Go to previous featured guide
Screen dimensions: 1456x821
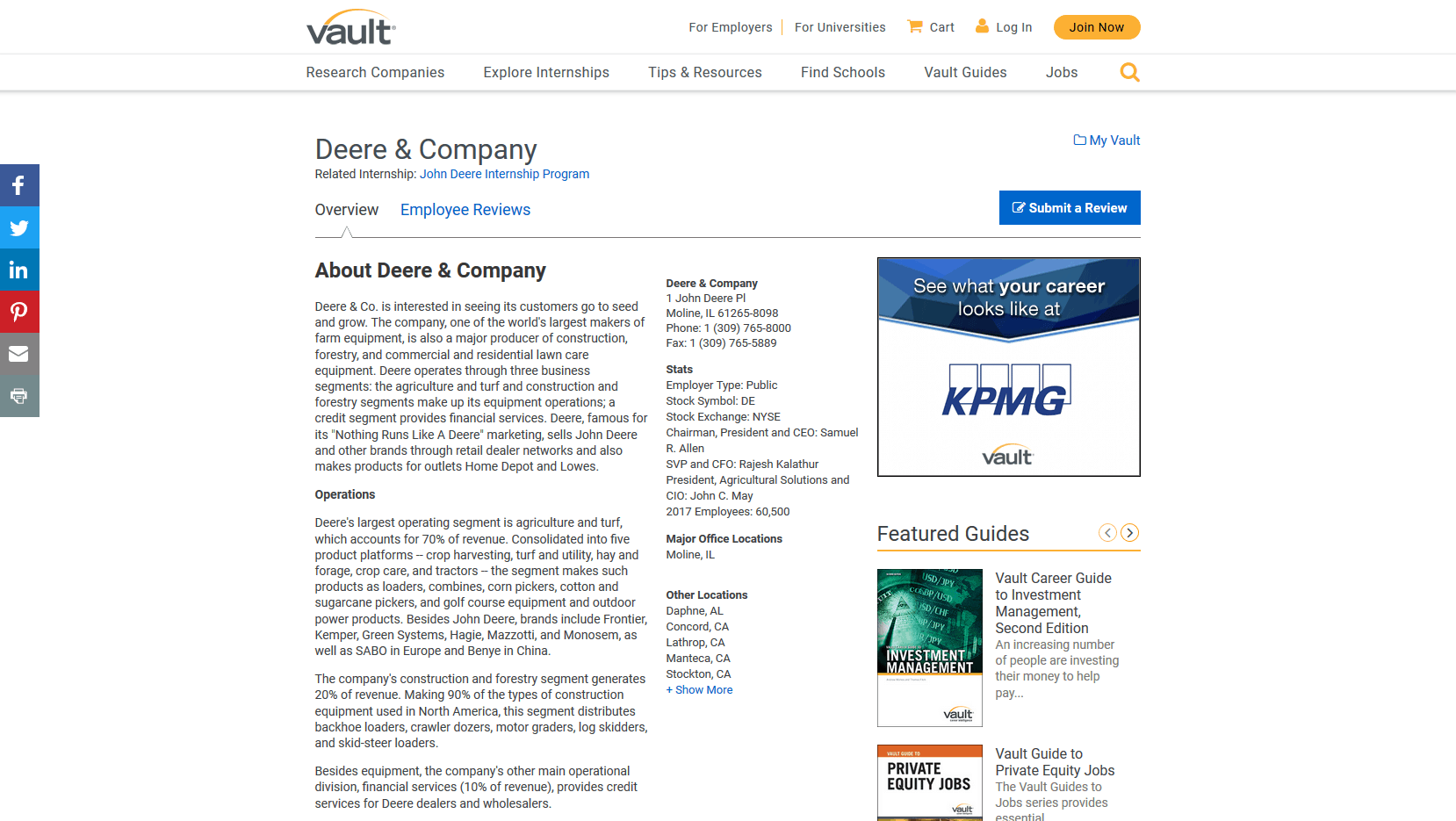point(1107,533)
